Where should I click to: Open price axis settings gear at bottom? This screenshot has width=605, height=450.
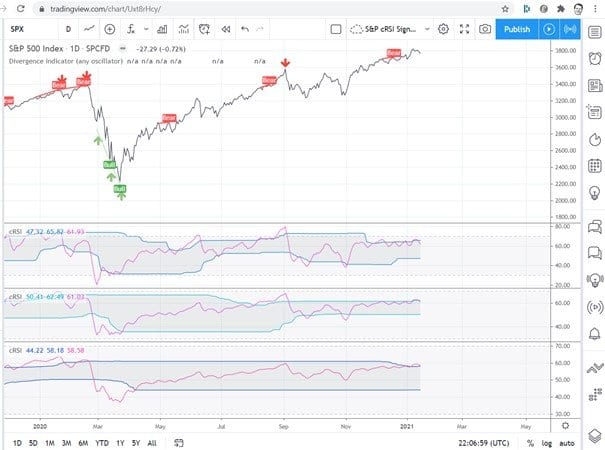pos(566,426)
